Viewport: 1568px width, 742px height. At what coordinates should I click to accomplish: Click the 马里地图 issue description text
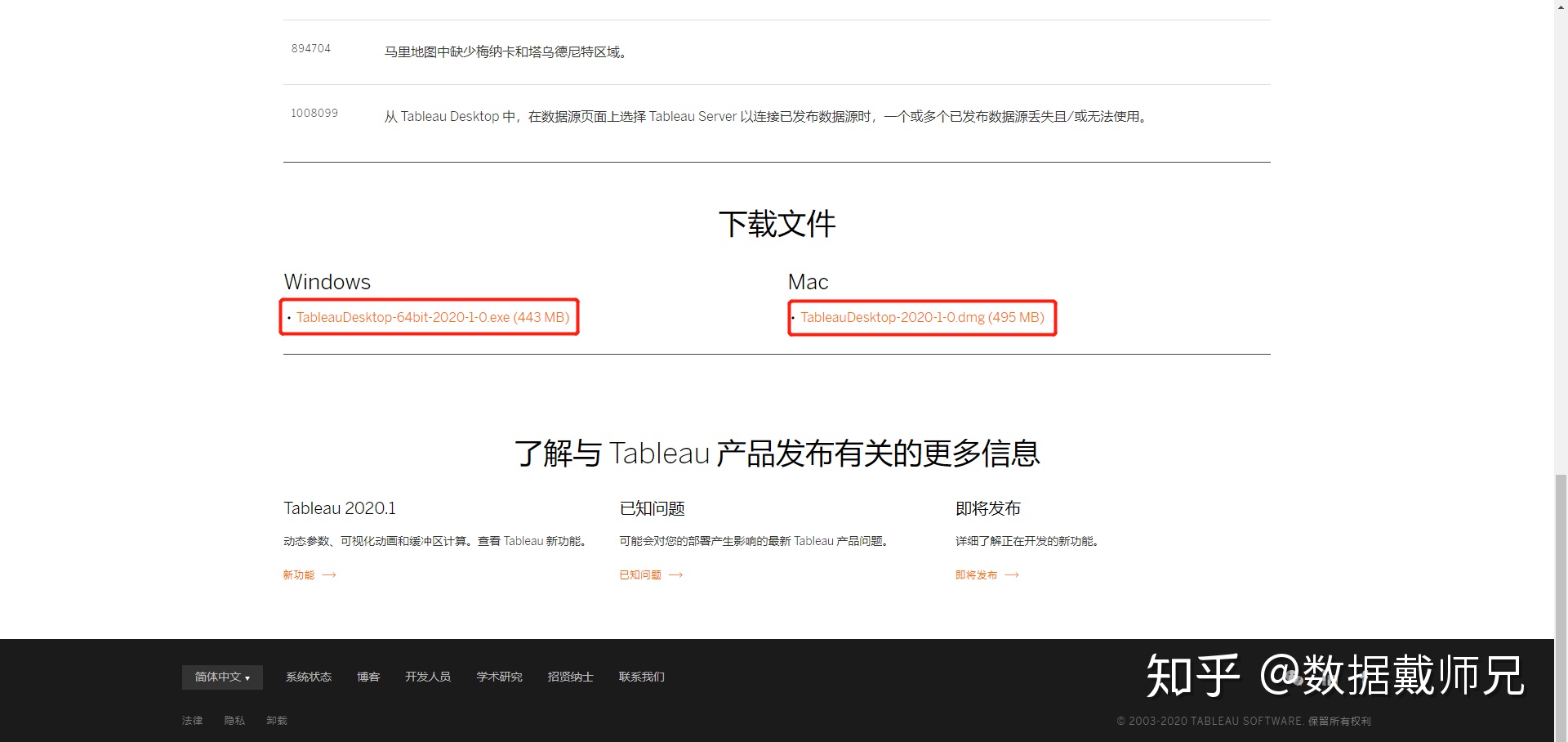pos(506,52)
